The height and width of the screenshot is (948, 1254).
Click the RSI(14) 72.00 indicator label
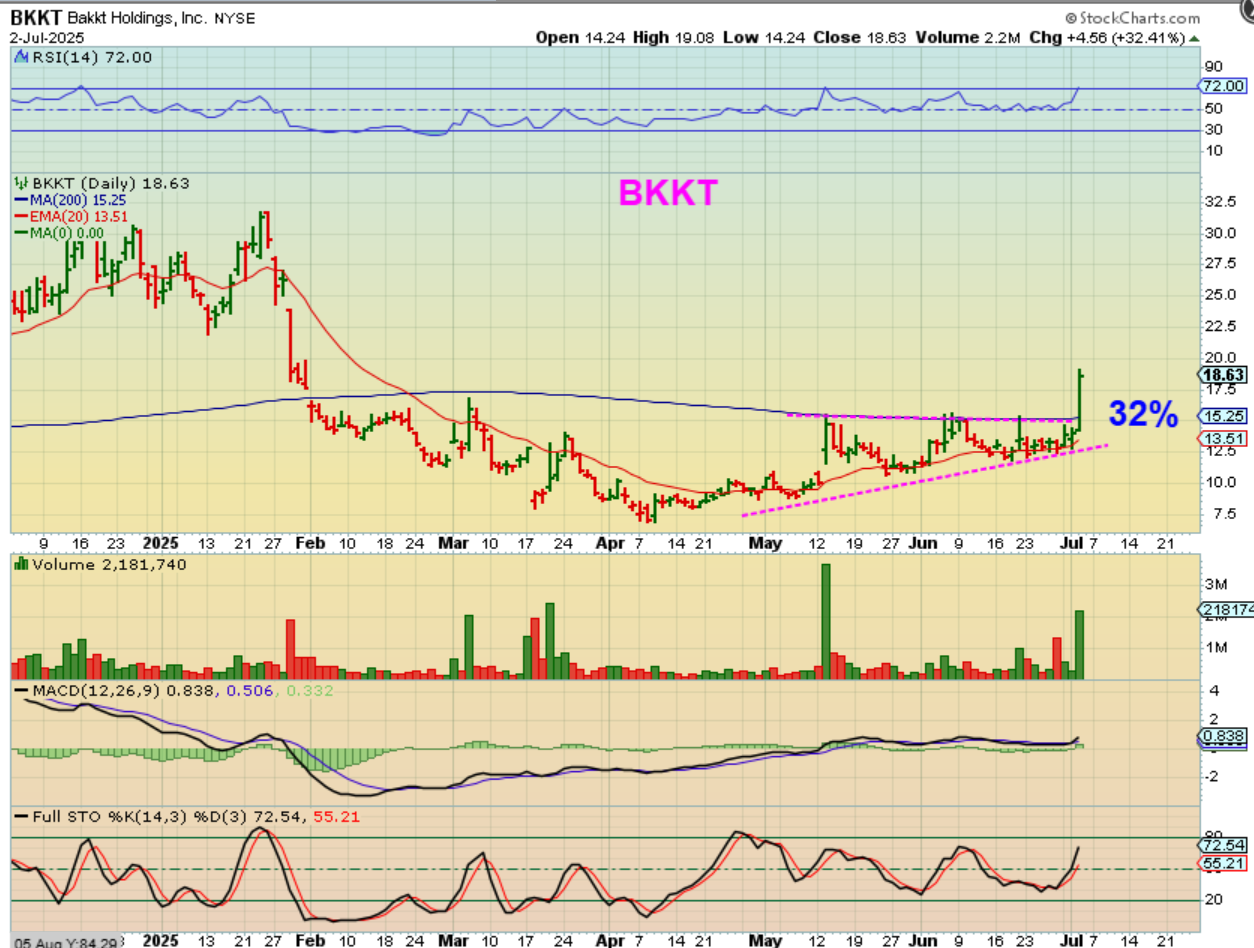84,57
